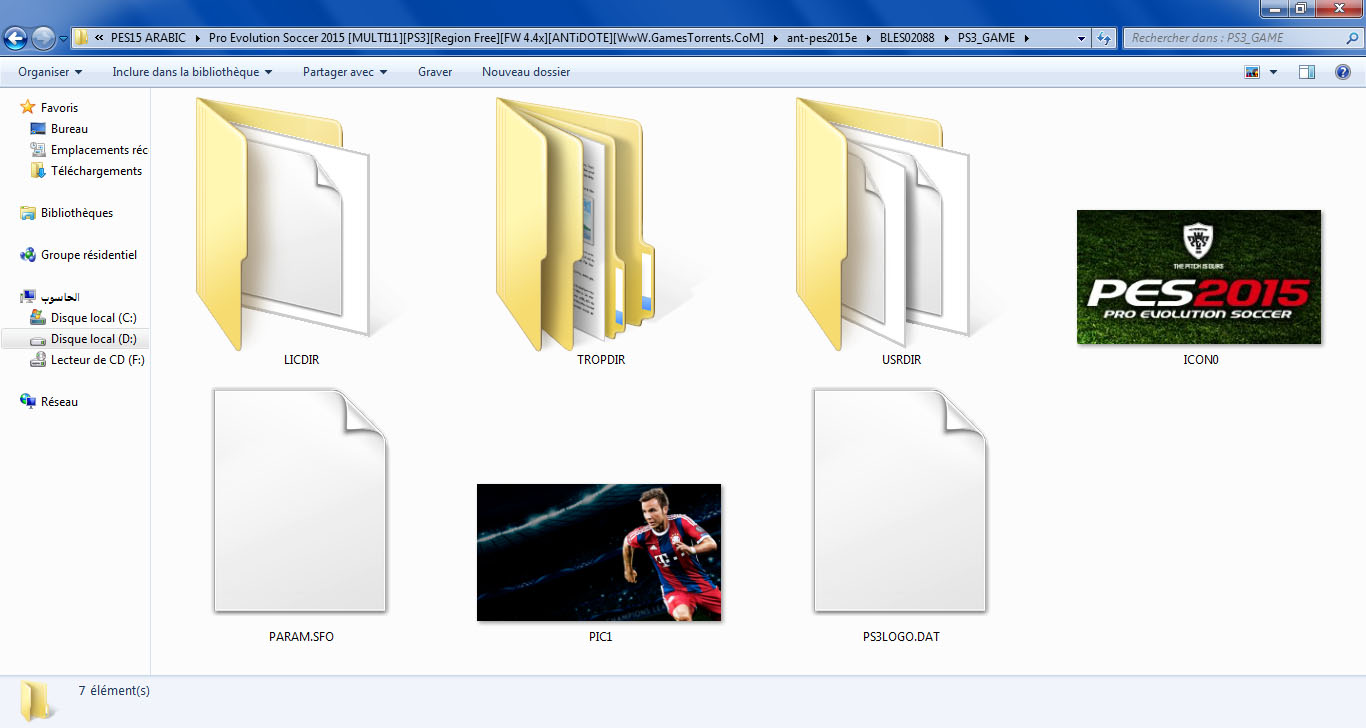Navigate to Téléchargements in Favoris
The image size is (1366, 728).
96,171
